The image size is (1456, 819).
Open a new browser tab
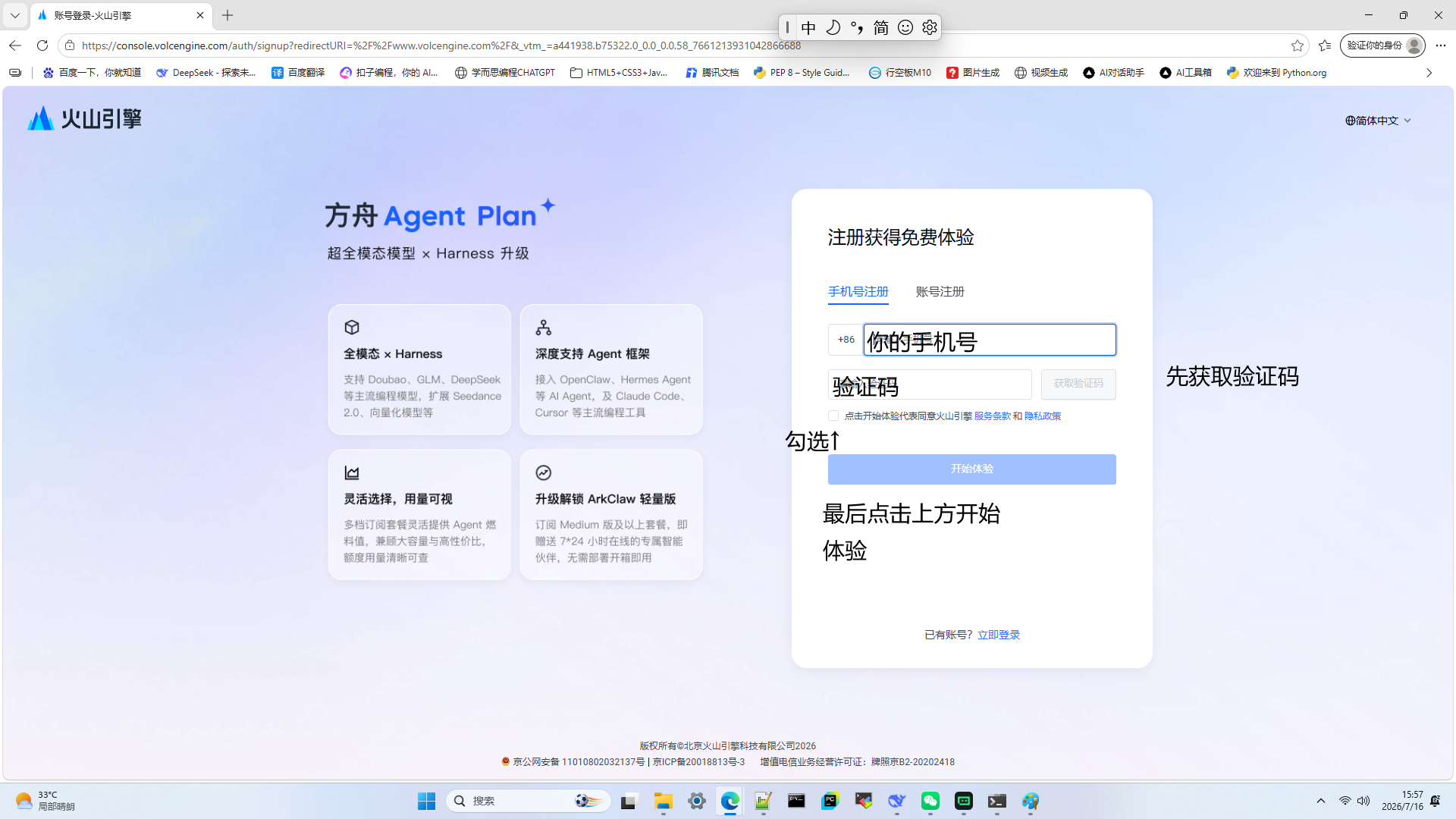[227, 15]
